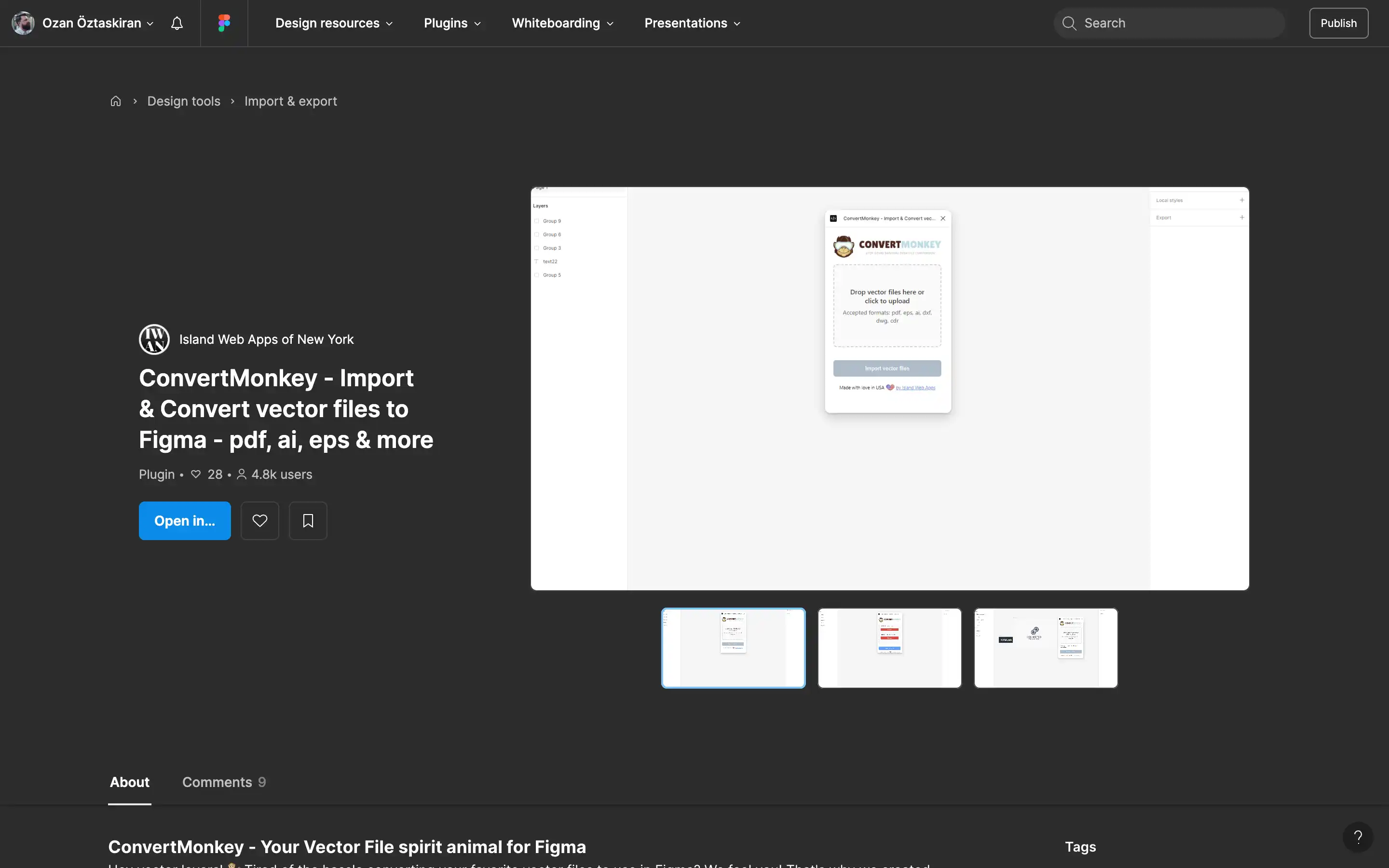Click the Publish button
This screenshot has height=868, width=1389.
(x=1338, y=23)
